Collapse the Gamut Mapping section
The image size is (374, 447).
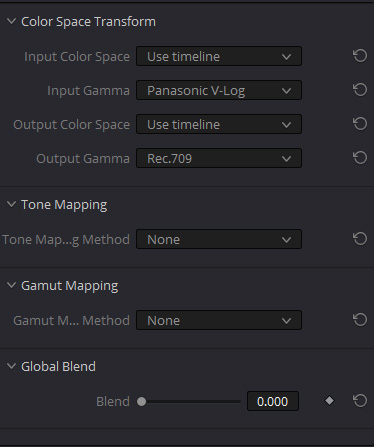coord(11,285)
